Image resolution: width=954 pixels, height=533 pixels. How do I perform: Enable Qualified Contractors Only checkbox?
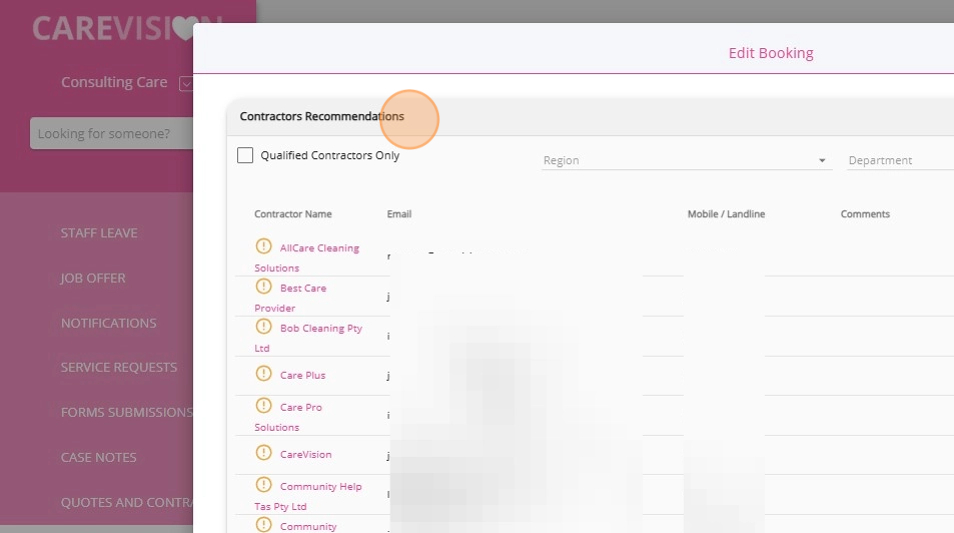(x=245, y=155)
